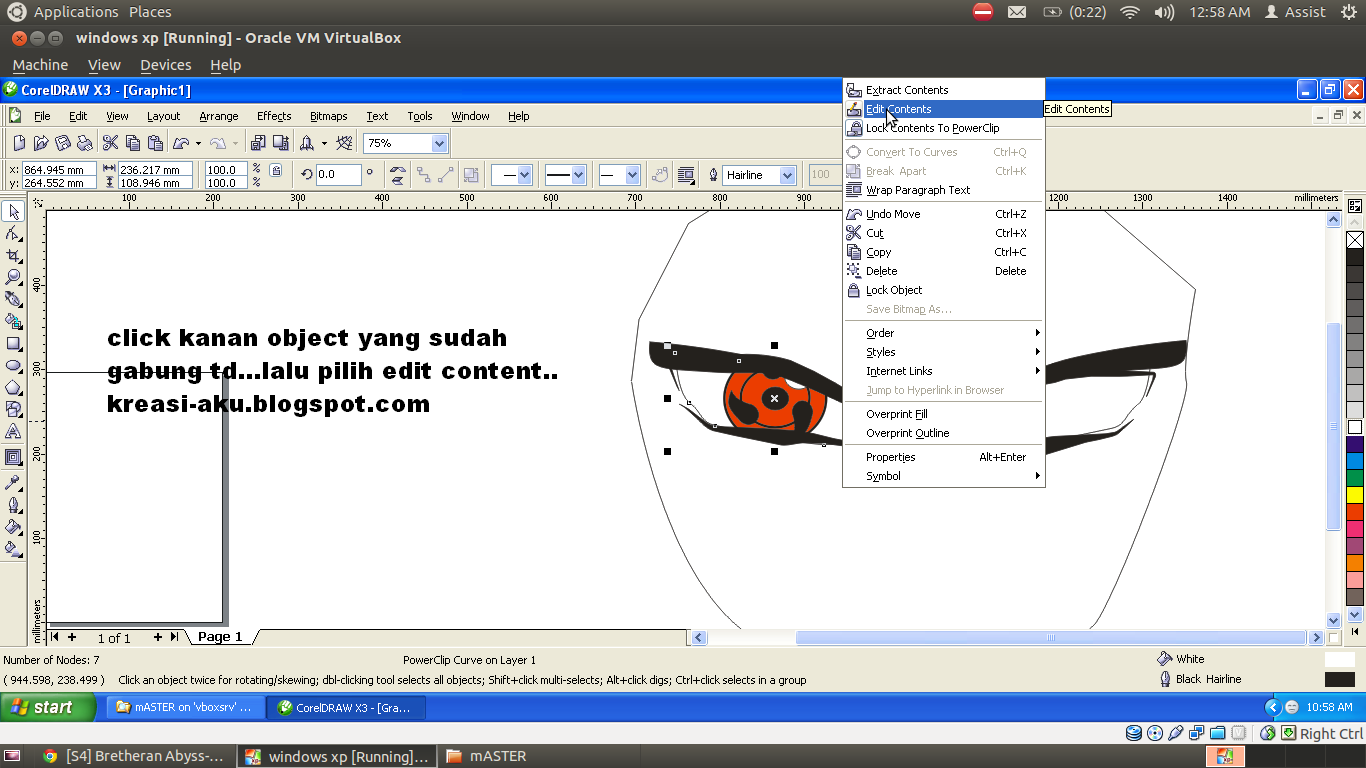Image resolution: width=1366 pixels, height=768 pixels.
Task: Open the start arrowhead dropdown
Action: point(524,175)
